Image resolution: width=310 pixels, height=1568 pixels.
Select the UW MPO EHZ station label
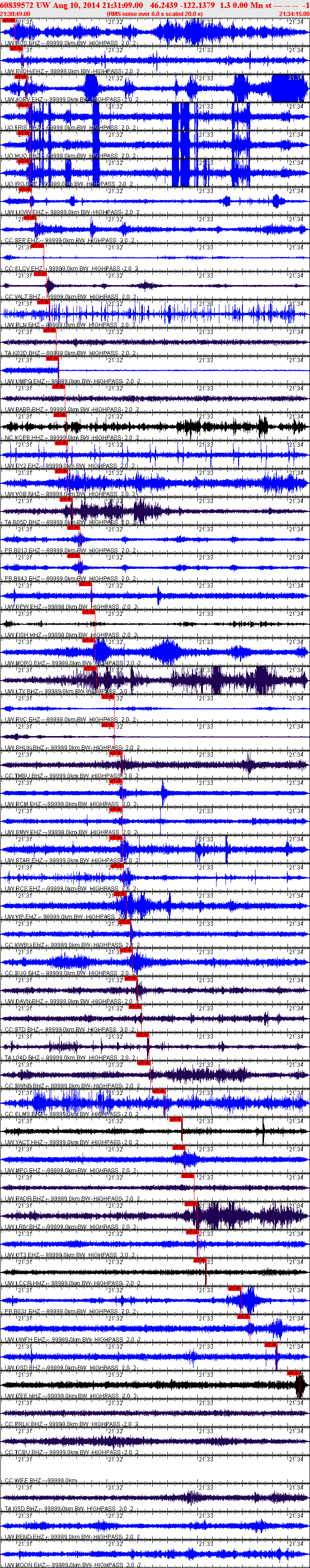coord(70,1171)
